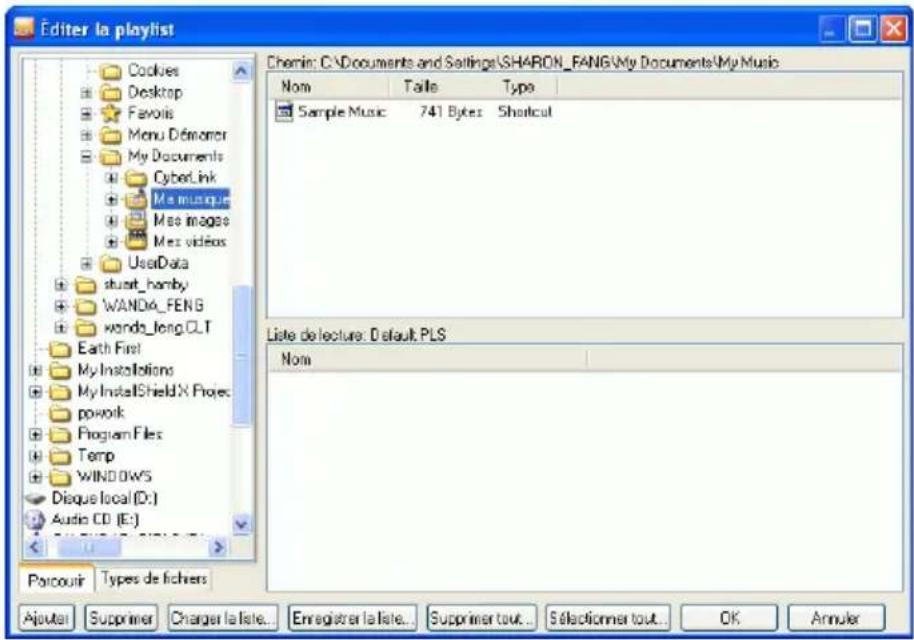The width and height of the screenshot is (914, 640).
Task: Click folder tree scroll right arrow
Action: (x=219, y=547)
